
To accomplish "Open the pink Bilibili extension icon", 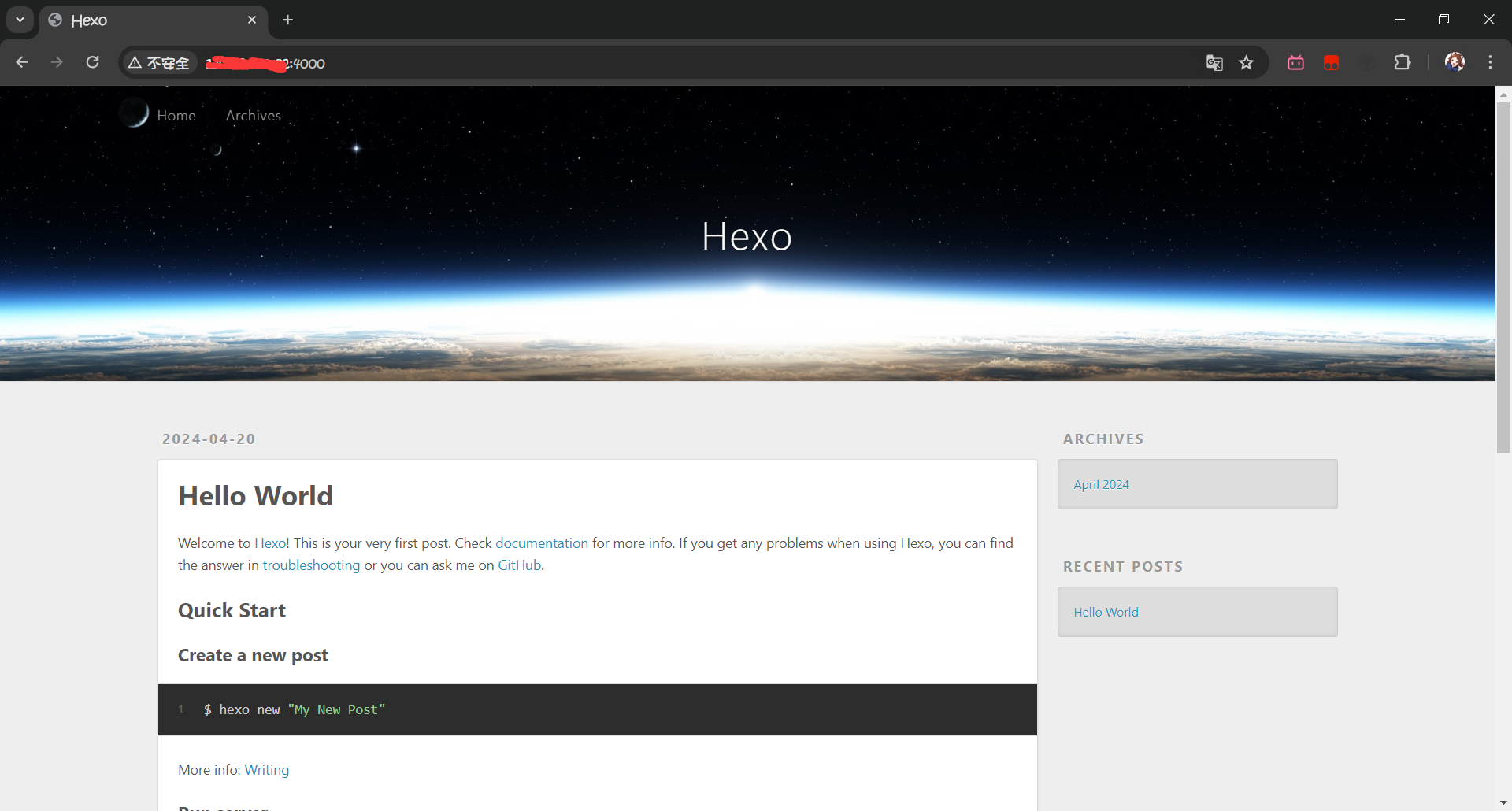I will tap(1295, 63).
